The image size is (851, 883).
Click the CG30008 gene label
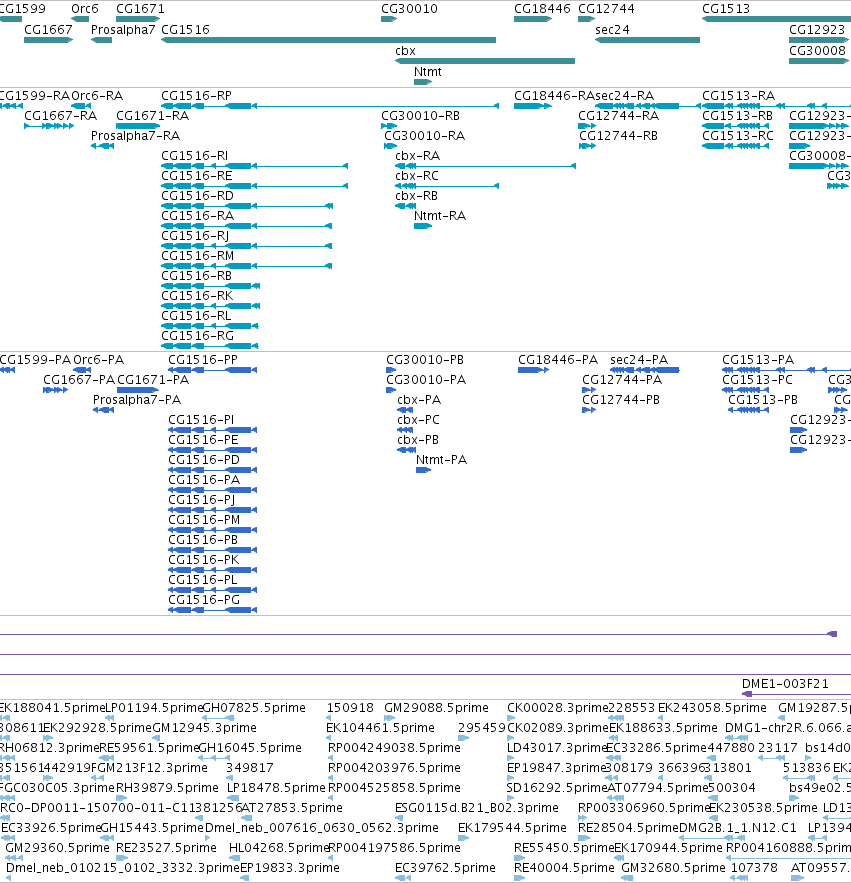click(817, 51)
